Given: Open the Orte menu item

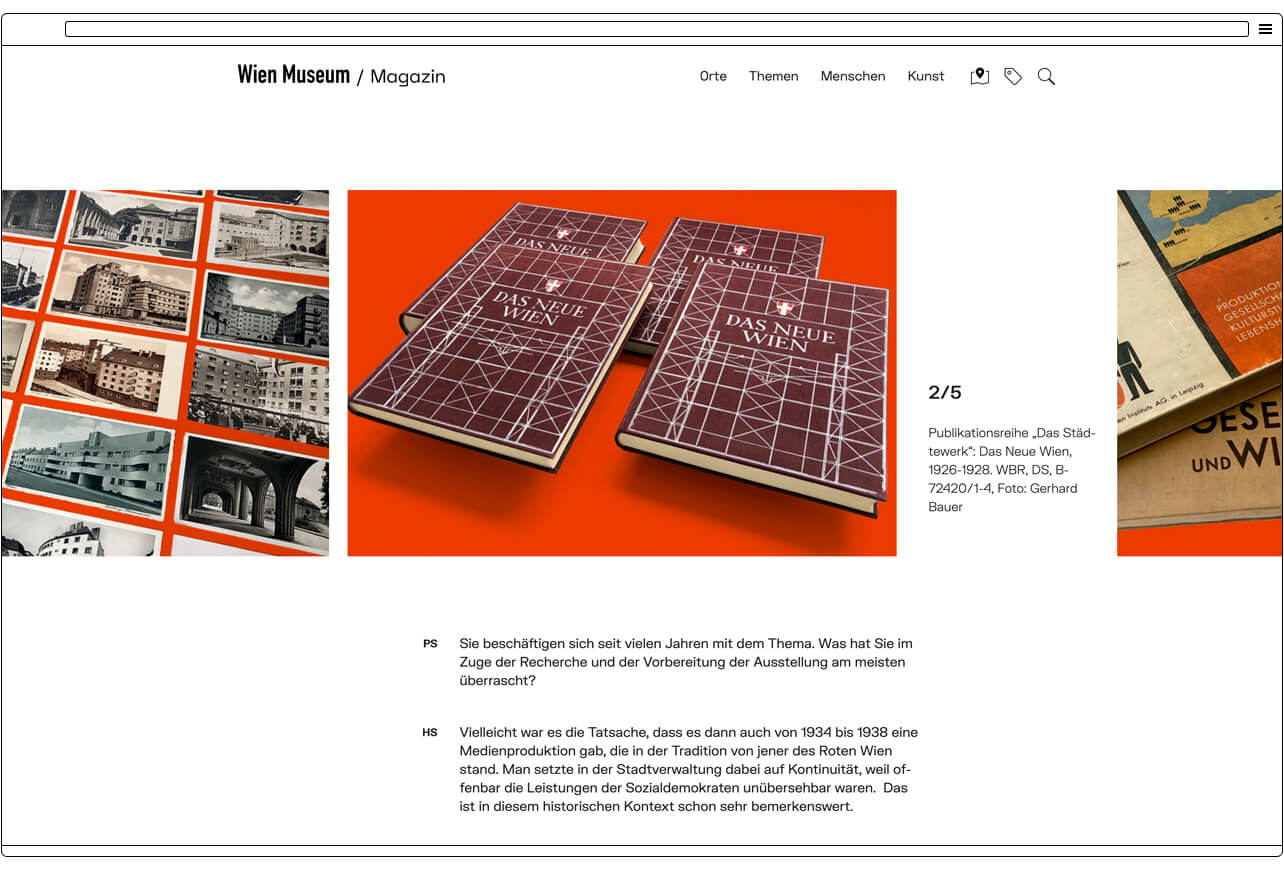Looking at the screenshot, I should (x=713, y=76).
